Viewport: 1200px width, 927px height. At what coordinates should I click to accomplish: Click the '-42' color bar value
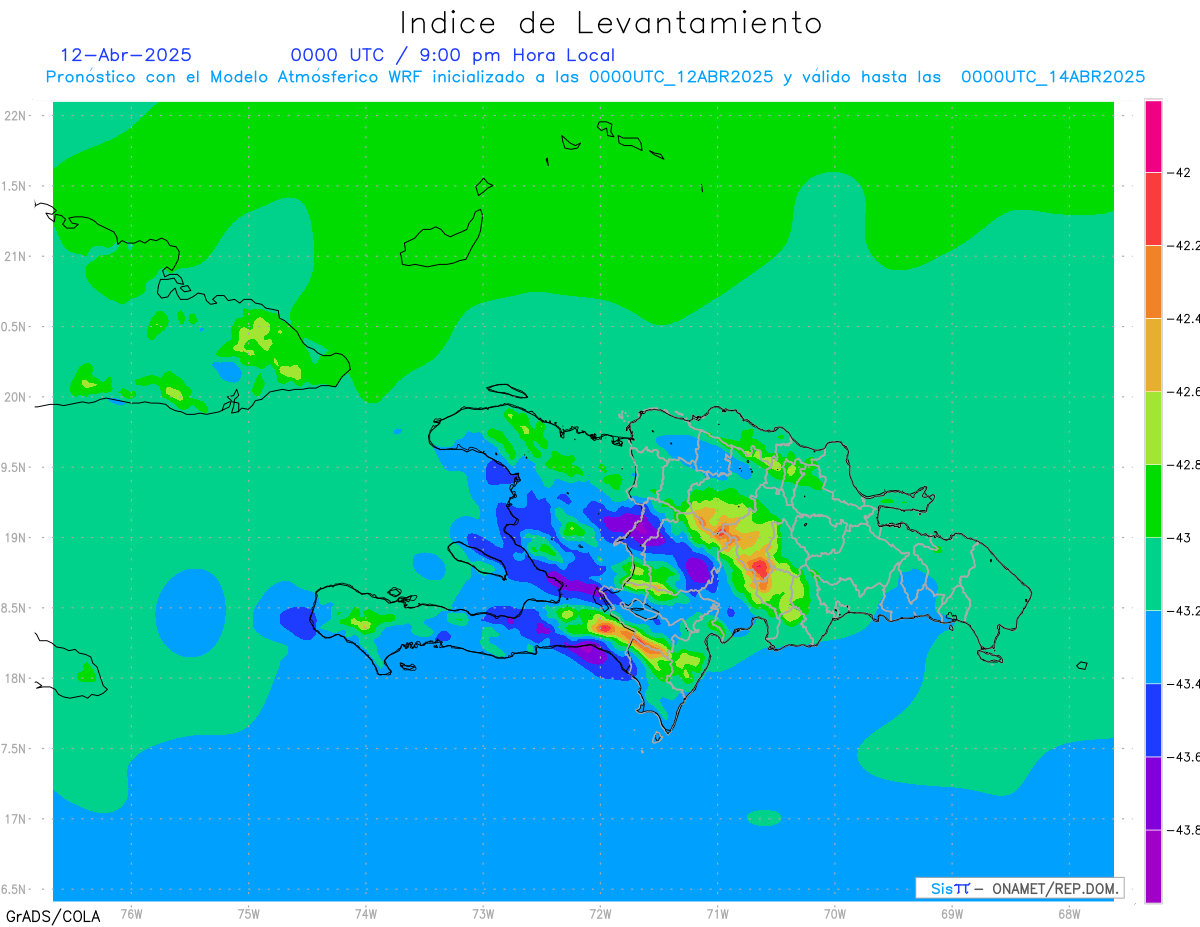click(x=1181, y=172)
